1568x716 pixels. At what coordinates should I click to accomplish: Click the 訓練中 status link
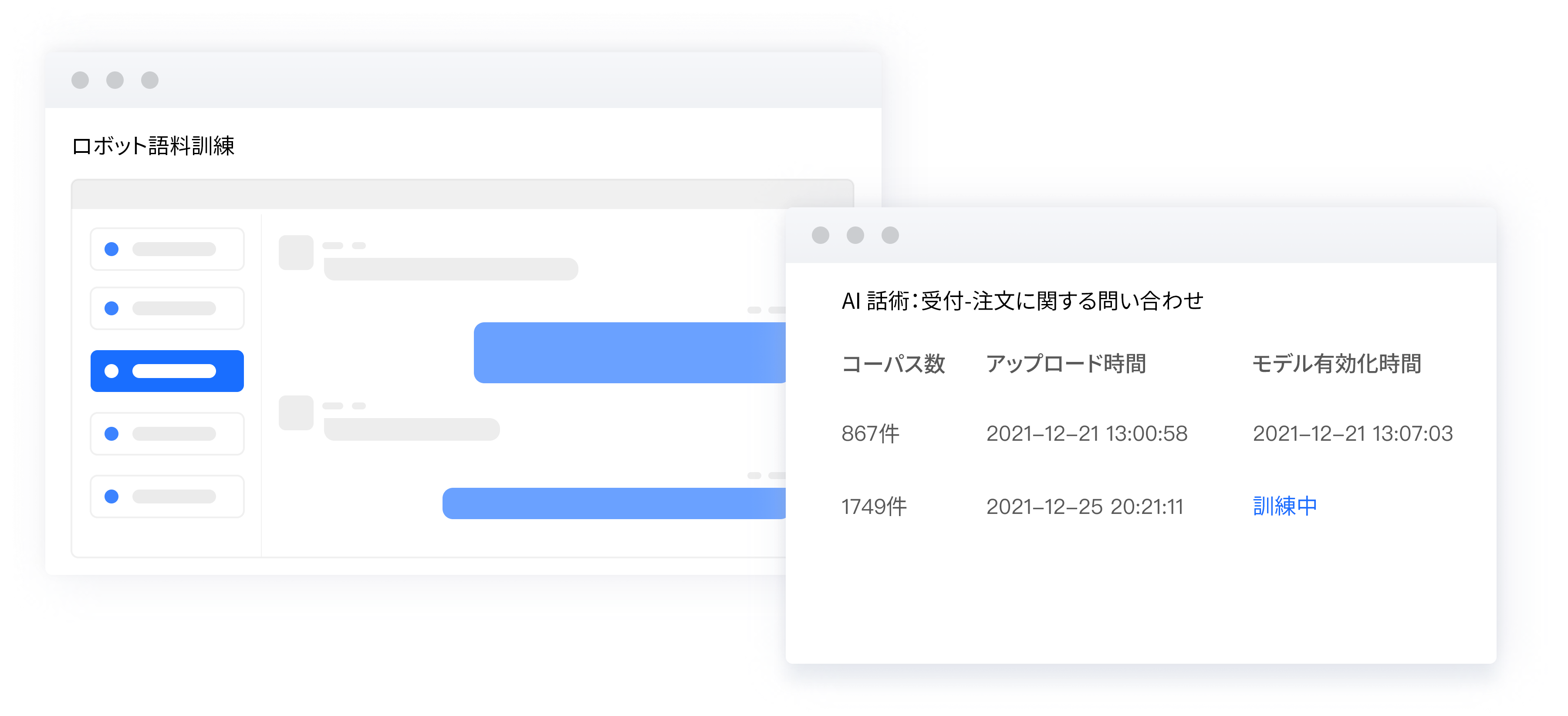click(1284, 507)
